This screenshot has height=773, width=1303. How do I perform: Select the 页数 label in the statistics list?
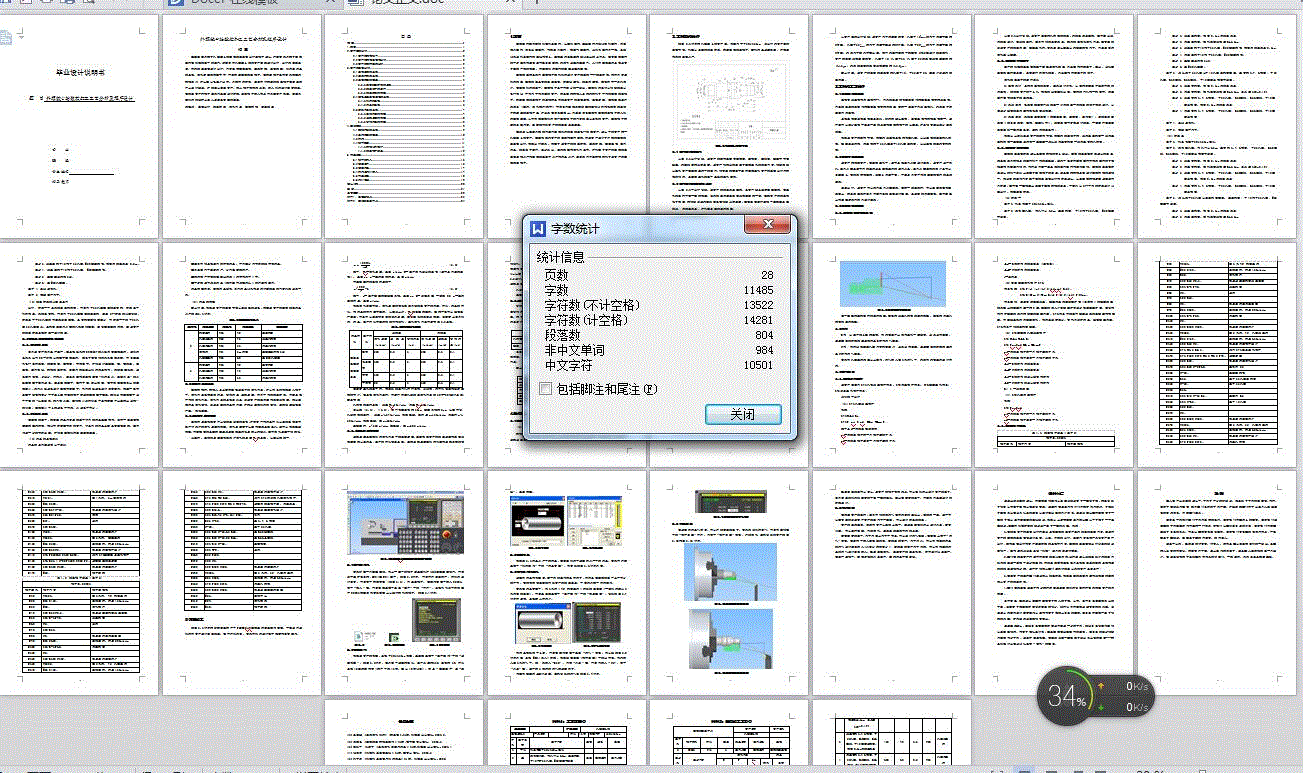[555, 275]
